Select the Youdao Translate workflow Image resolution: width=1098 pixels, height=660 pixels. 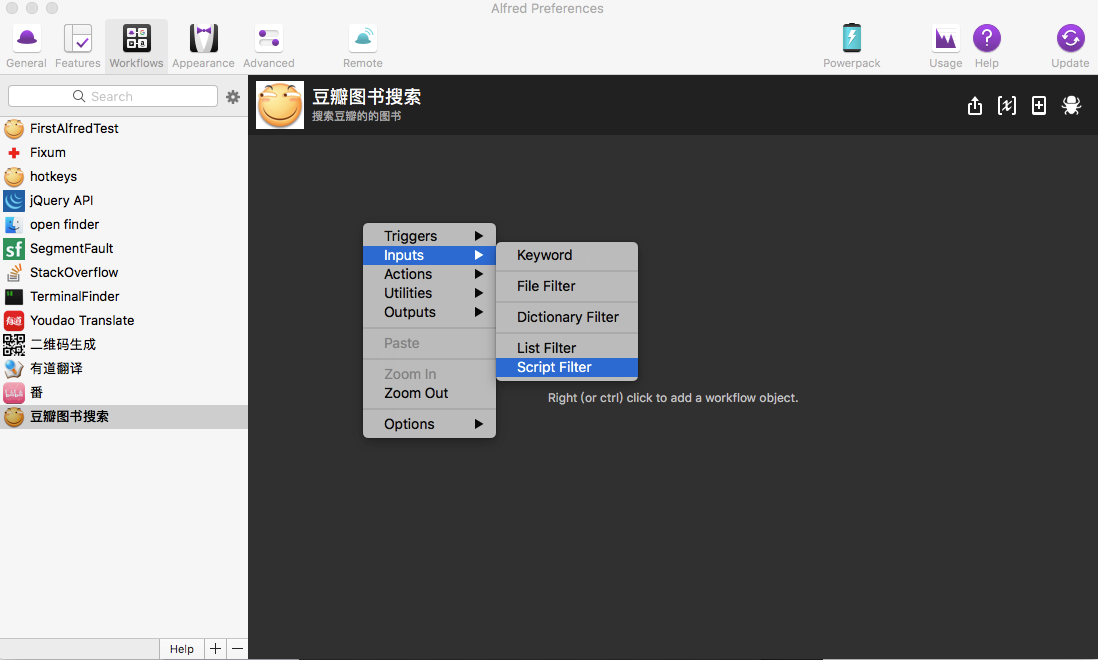point(124,321)
